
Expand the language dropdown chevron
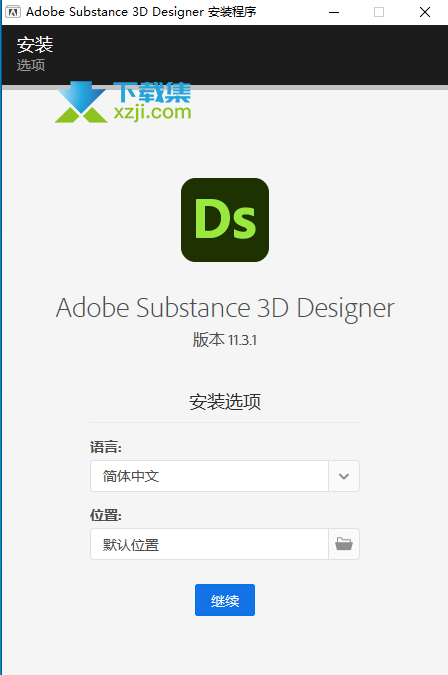click(x=344, y=476)
